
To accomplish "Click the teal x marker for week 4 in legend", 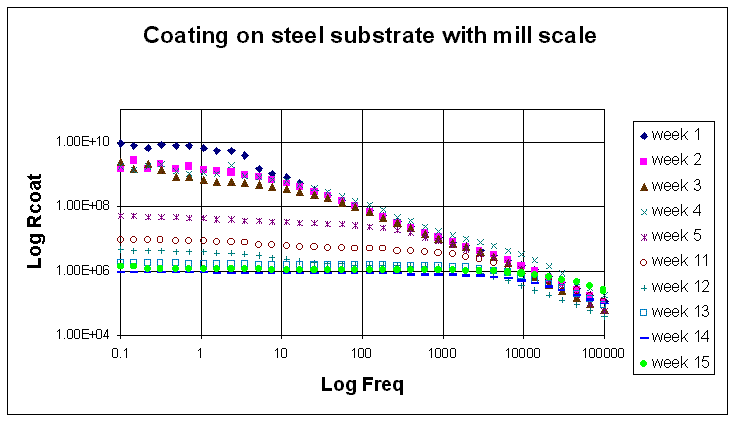I will 644,212.
